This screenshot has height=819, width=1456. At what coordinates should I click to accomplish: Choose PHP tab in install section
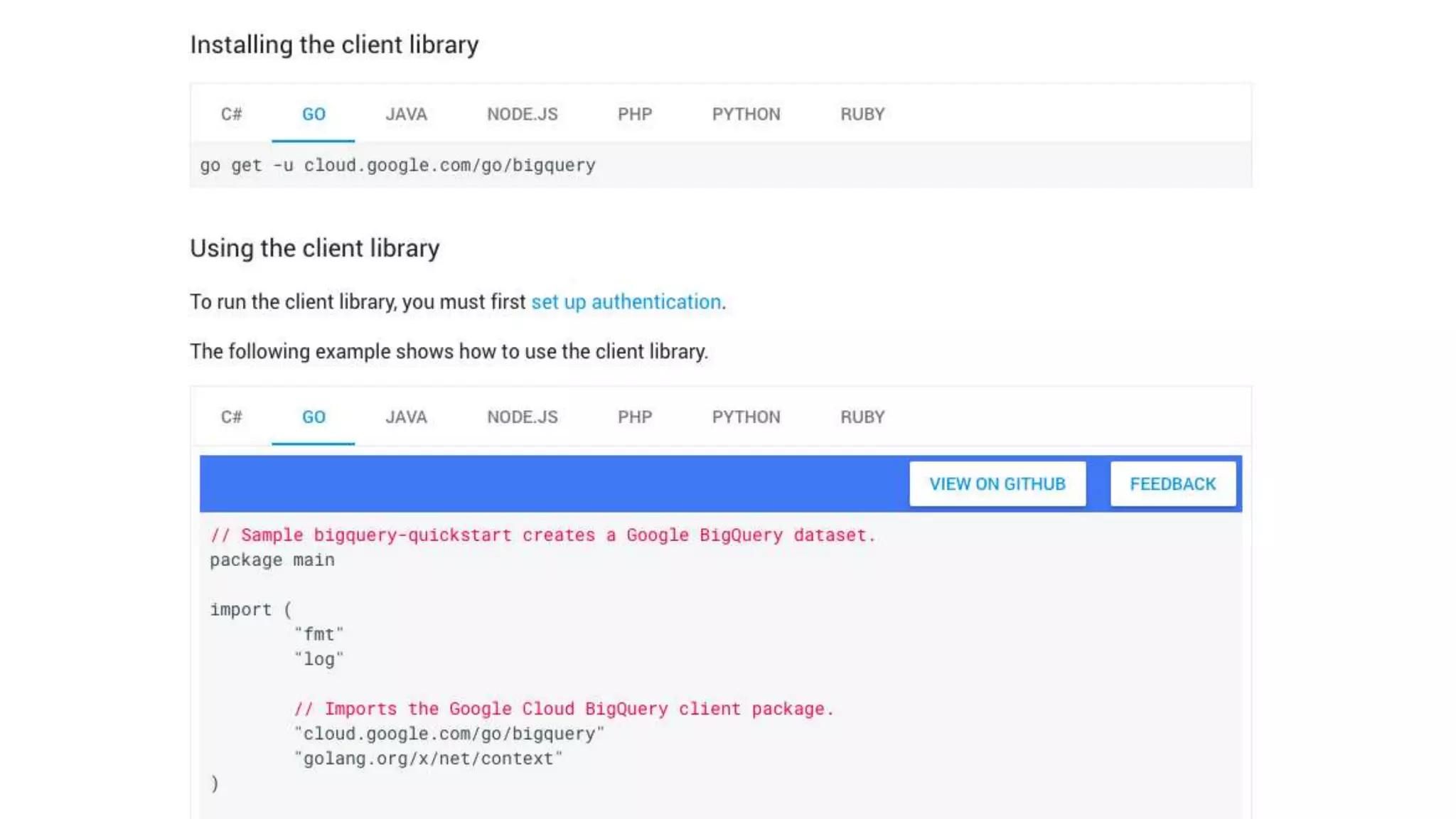click(x=634, y=114)
